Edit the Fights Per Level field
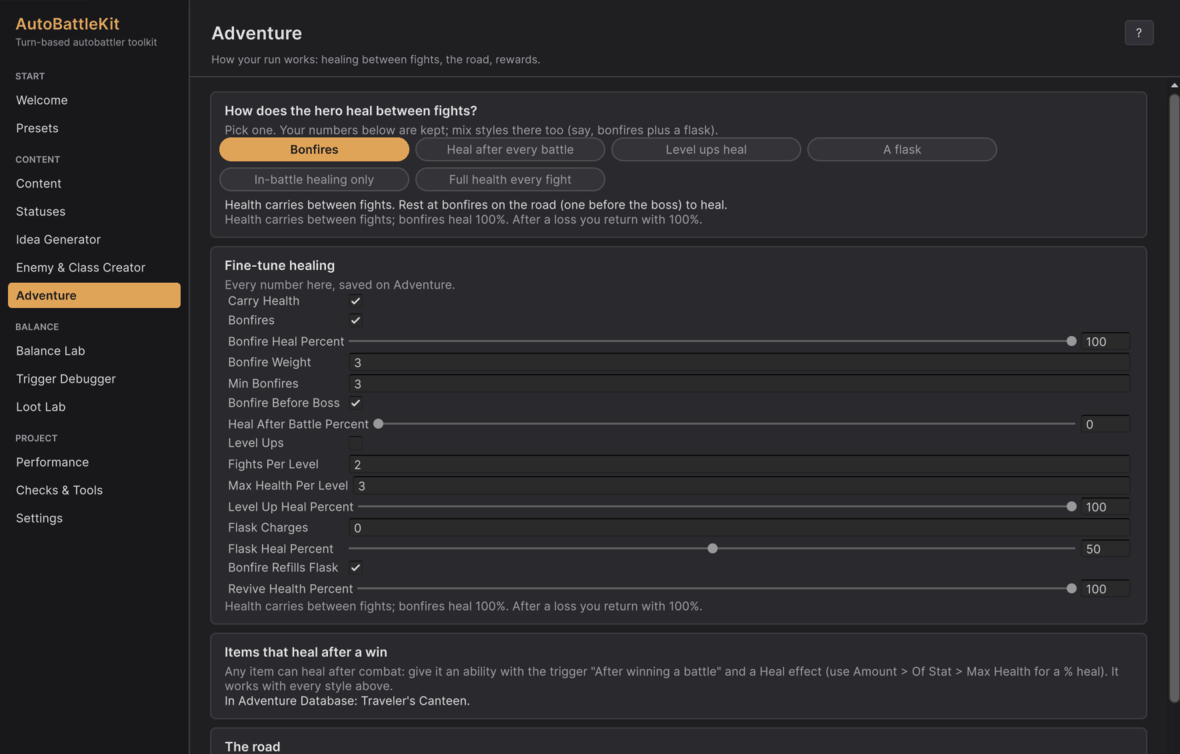This screenshot has width=1180, height=754. [739, 465]
